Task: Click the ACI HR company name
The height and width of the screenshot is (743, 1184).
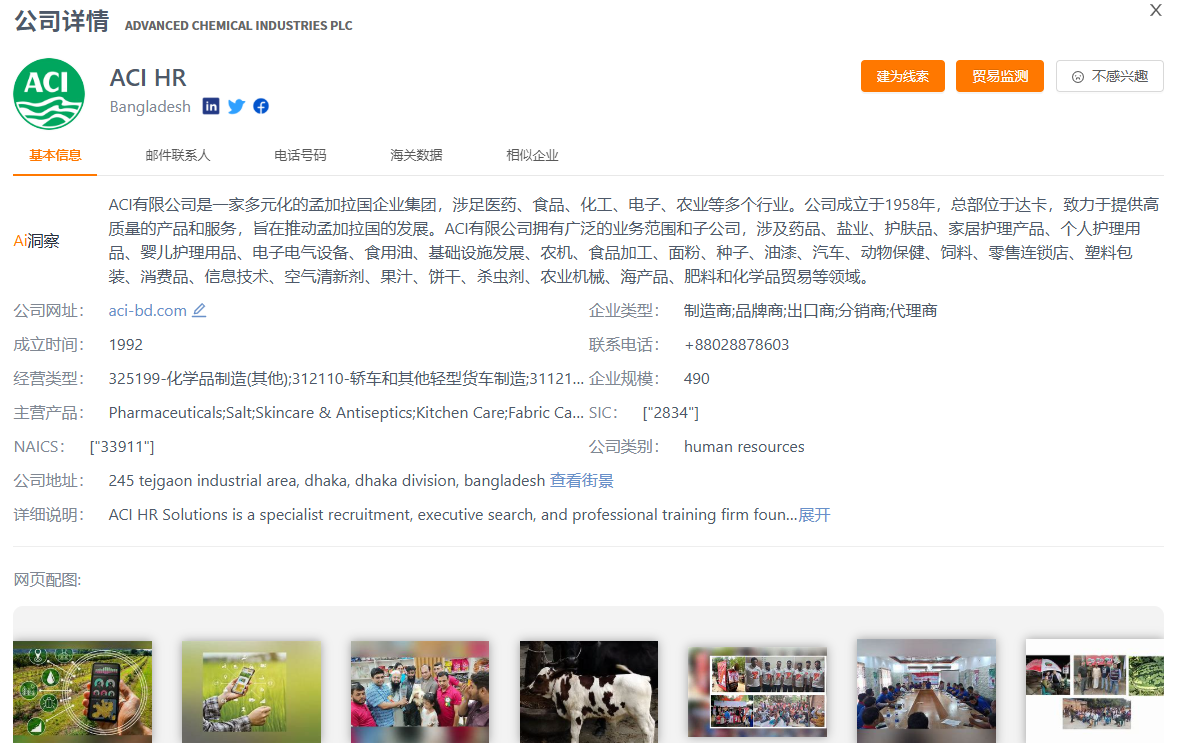Action: pyautogui.click(x=148, y=78)
